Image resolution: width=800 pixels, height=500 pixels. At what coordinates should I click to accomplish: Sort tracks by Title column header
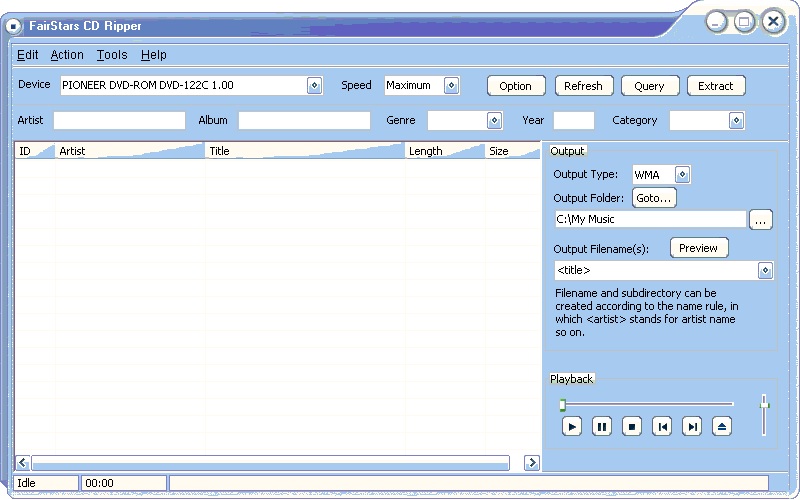coord(304,151)
